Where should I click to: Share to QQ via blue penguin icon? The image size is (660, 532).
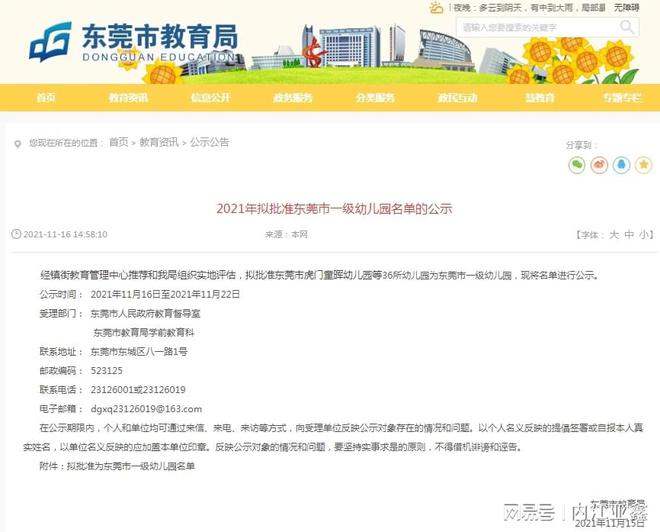click(621, 165)
